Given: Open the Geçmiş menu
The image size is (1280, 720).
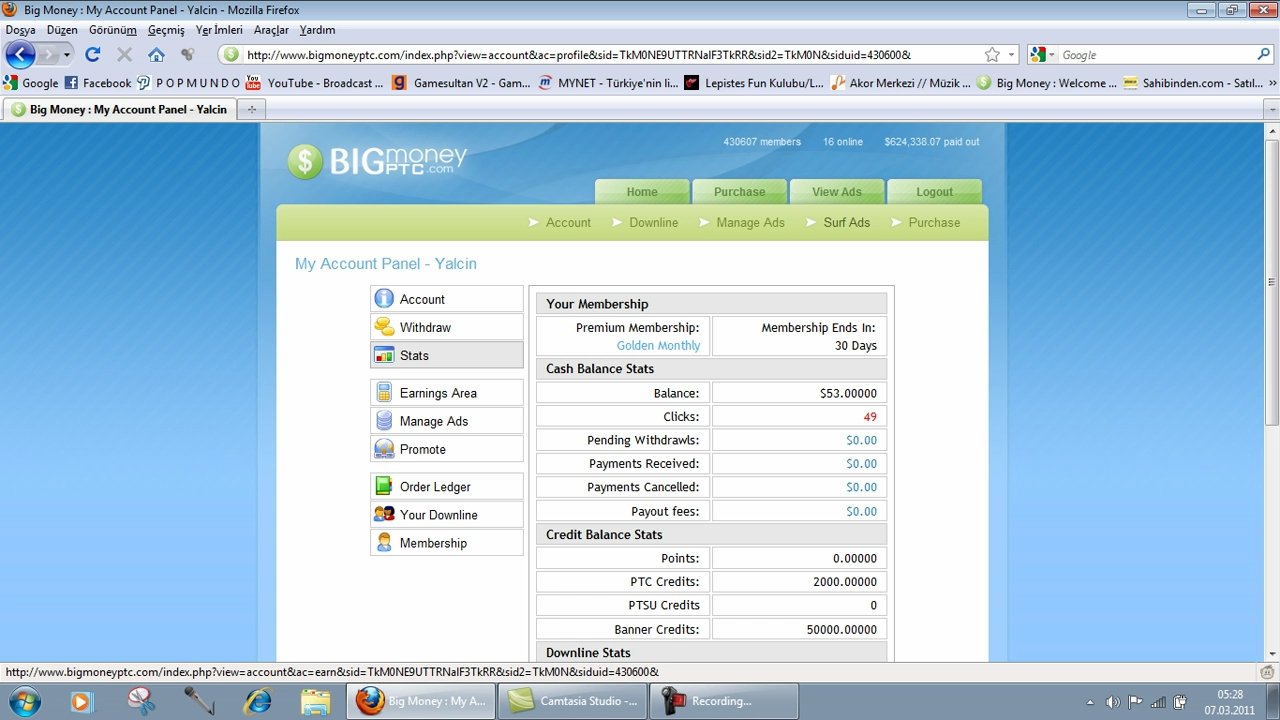Looking at the screenshot, I should [x=166, y=30].
